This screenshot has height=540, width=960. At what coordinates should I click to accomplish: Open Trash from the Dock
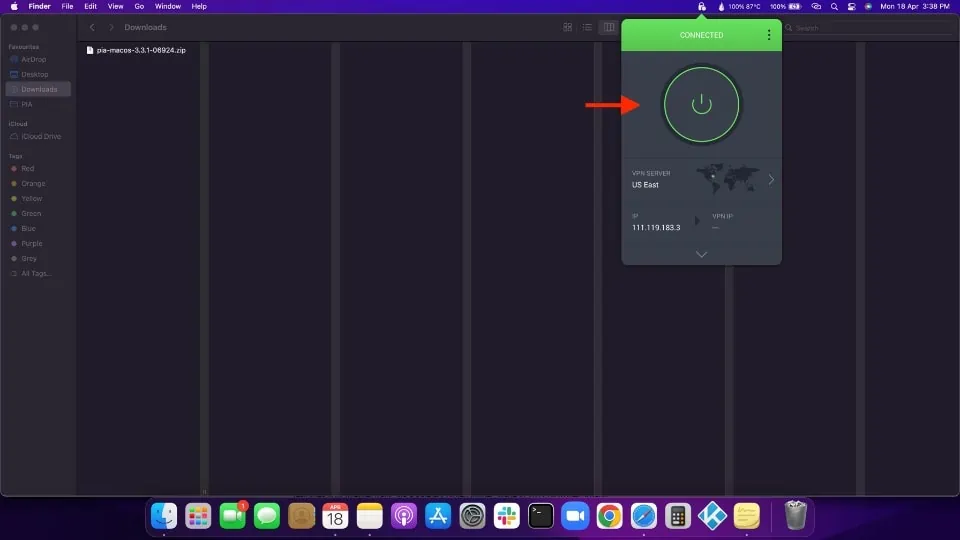pyautogui.click(x=795, y=515)
